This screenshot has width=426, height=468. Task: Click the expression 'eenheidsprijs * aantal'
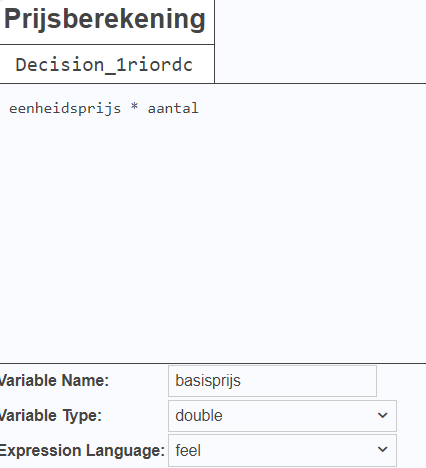click(104, 109)
